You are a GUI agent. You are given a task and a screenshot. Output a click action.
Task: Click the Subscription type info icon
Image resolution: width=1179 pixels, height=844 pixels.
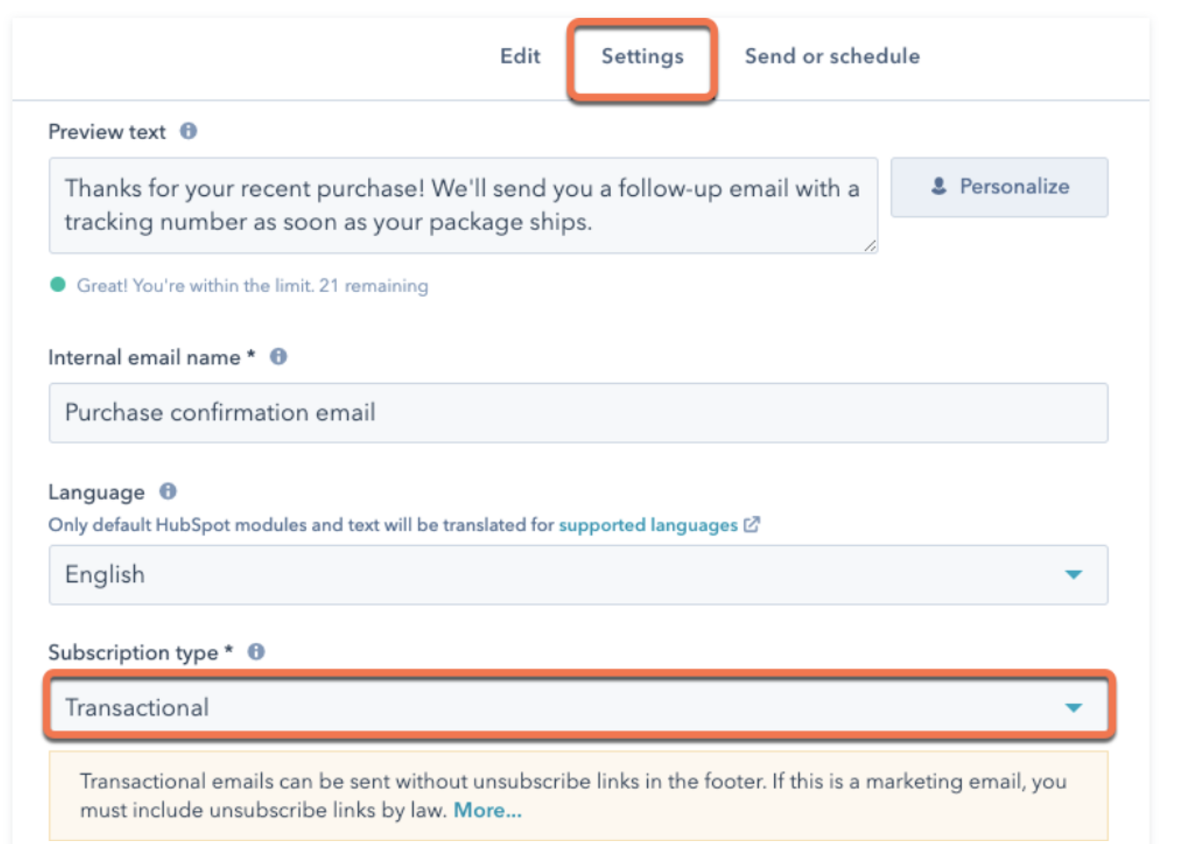pyautogui.click(x=257, y=652)
